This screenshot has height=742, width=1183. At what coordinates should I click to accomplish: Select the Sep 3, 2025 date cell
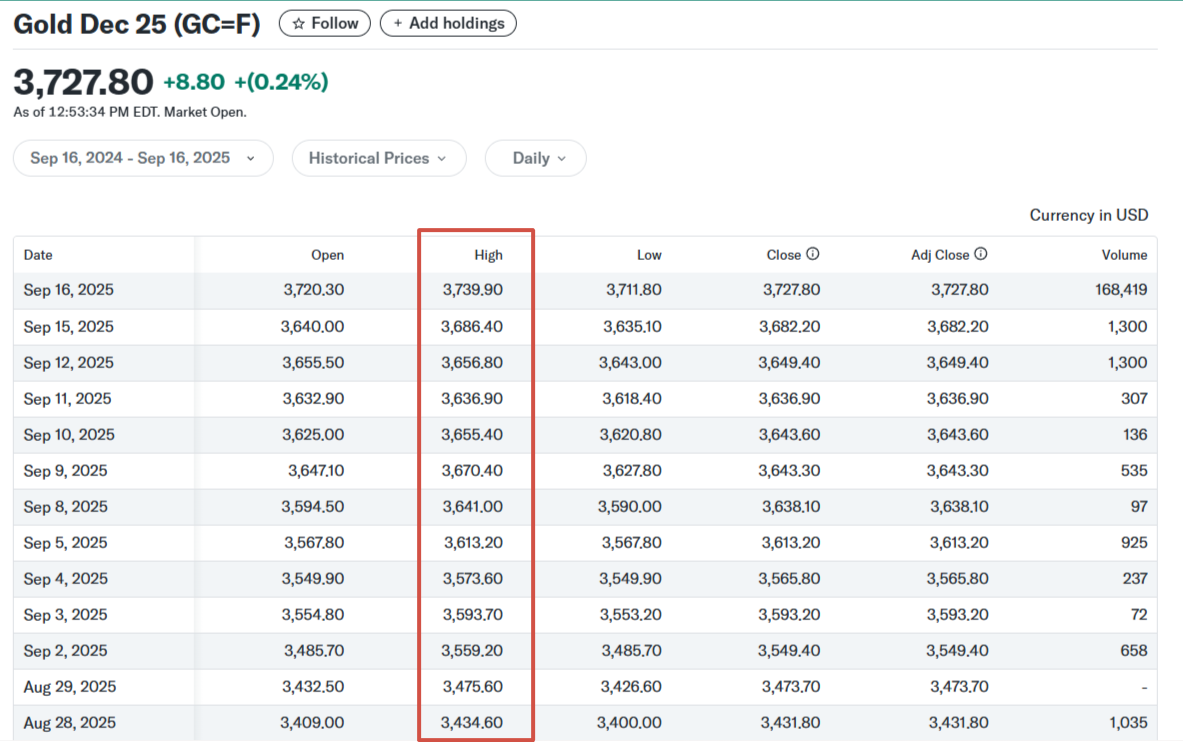(x=66, y=614)
